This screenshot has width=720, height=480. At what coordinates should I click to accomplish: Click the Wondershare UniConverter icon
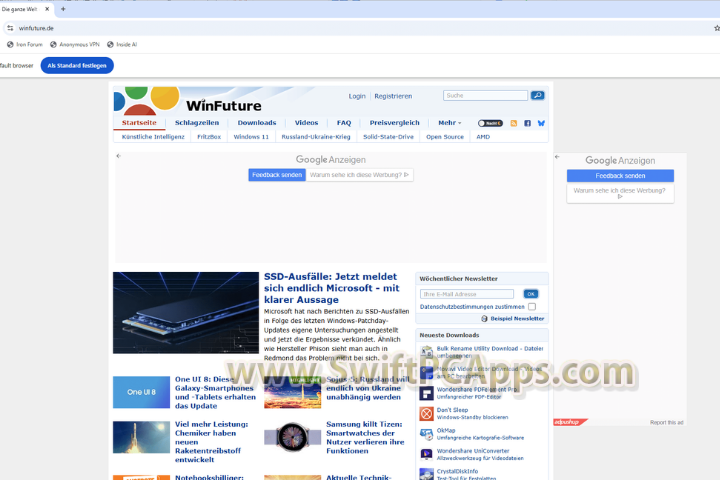point(427,455)
